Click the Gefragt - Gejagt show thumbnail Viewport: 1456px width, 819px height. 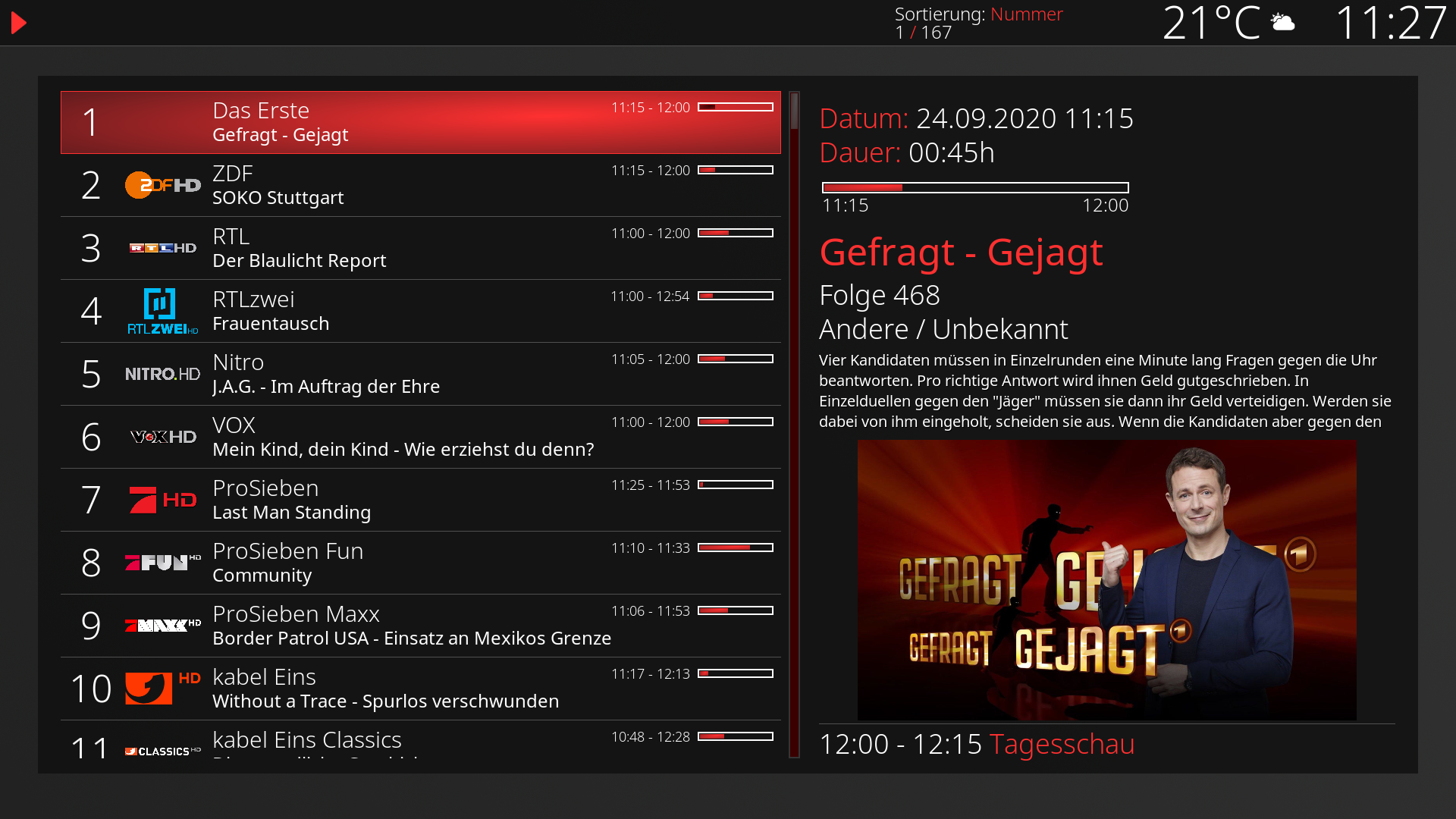[x=1107, y=580]
